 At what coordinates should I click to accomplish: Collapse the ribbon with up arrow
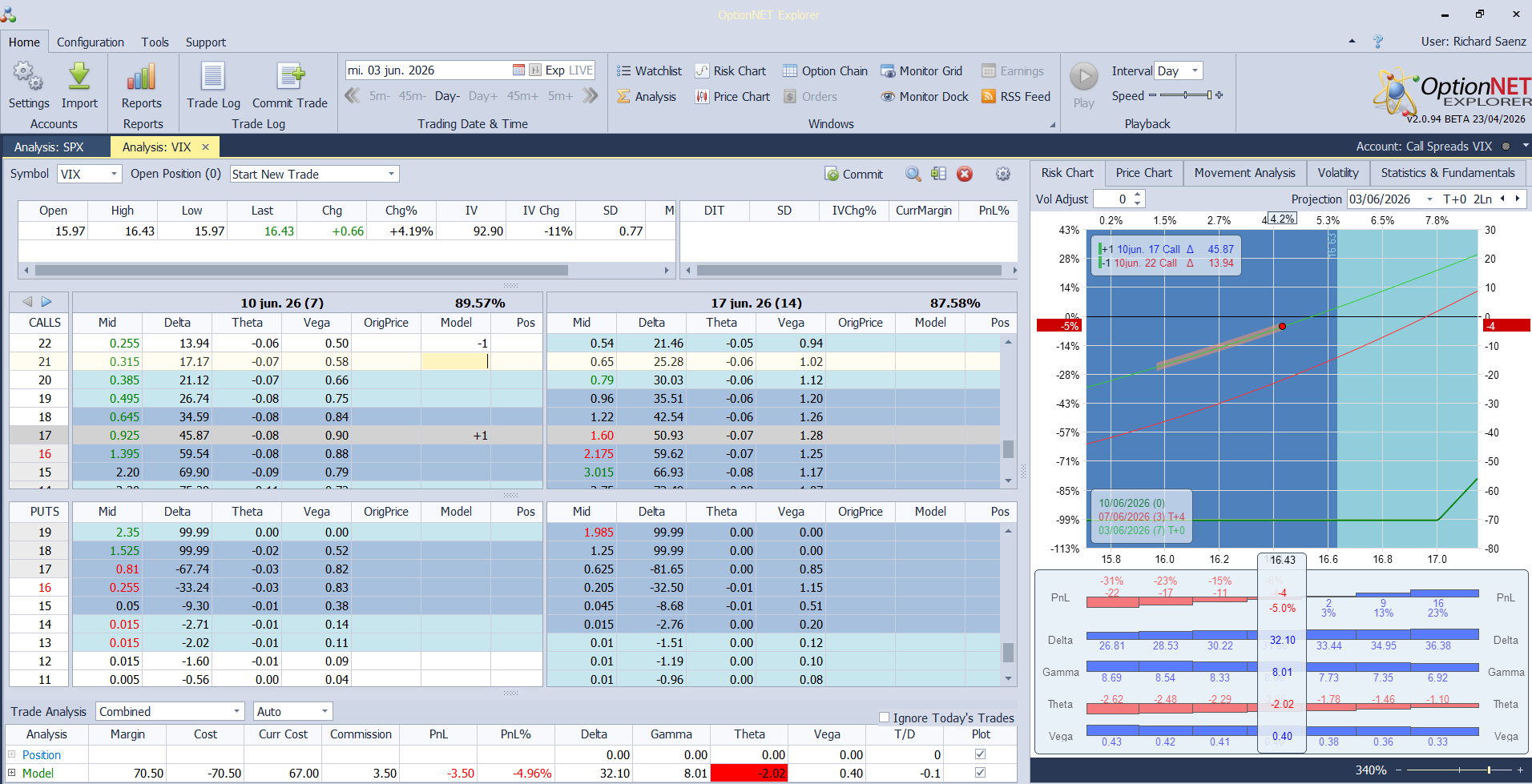[x=1353, y=41]
